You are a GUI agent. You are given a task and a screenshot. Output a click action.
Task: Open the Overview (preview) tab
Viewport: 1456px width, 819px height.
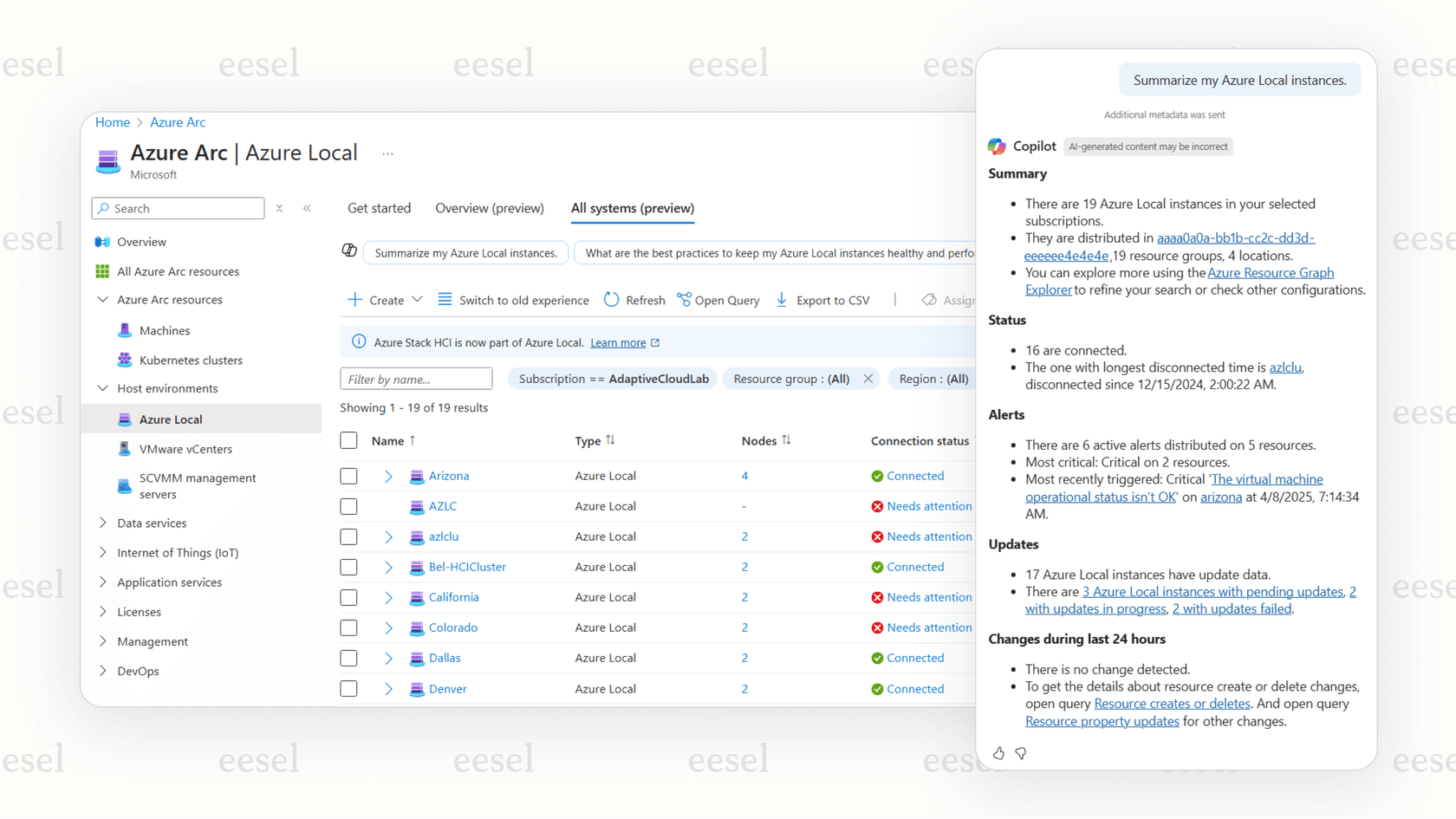pyautogui.click(x=489, y=208)
